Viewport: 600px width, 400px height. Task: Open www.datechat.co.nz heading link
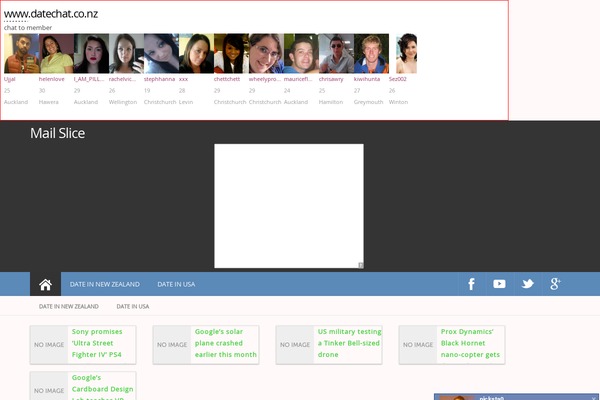tap(51, 14)
